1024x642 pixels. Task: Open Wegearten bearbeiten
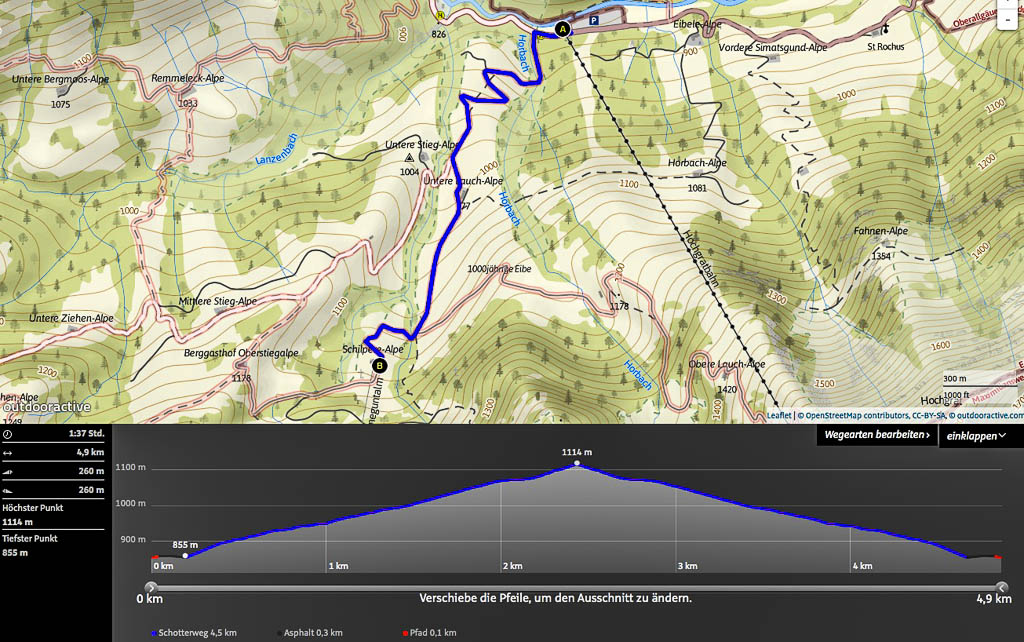[877, 435]
